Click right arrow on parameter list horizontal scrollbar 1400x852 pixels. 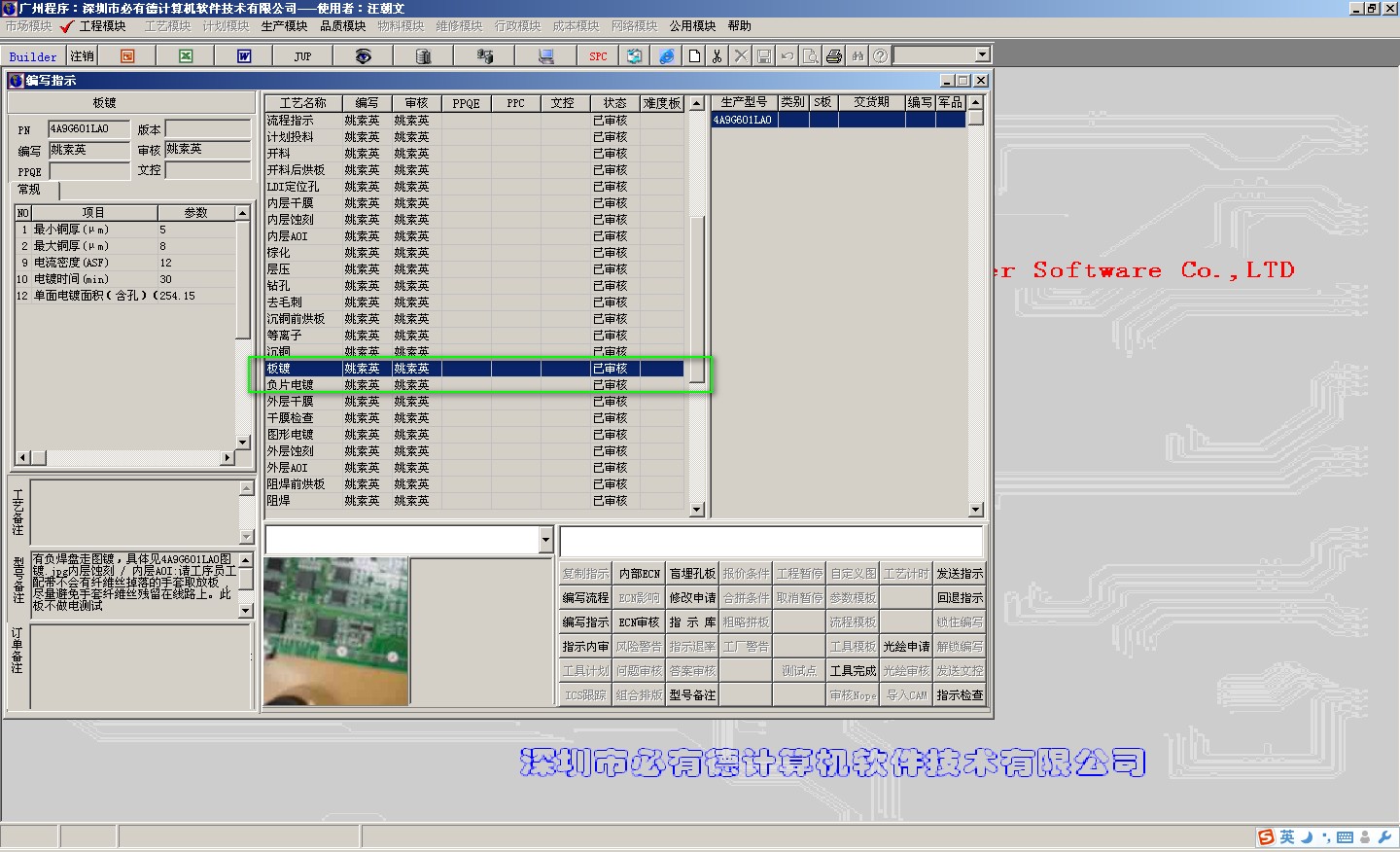click(x=227, y=457)
